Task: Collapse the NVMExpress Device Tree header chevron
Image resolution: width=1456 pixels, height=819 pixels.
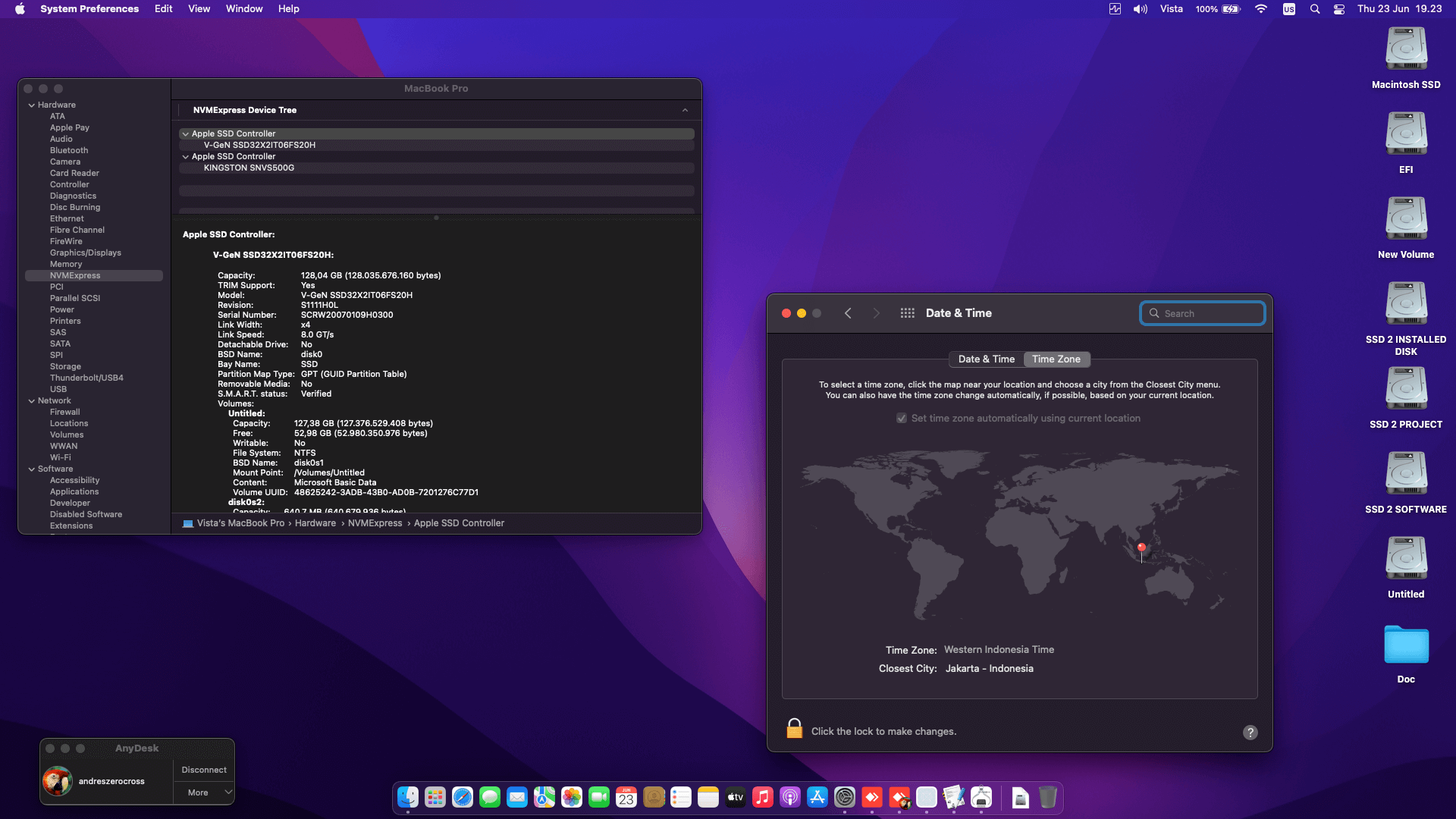Action: click(685, 110)
